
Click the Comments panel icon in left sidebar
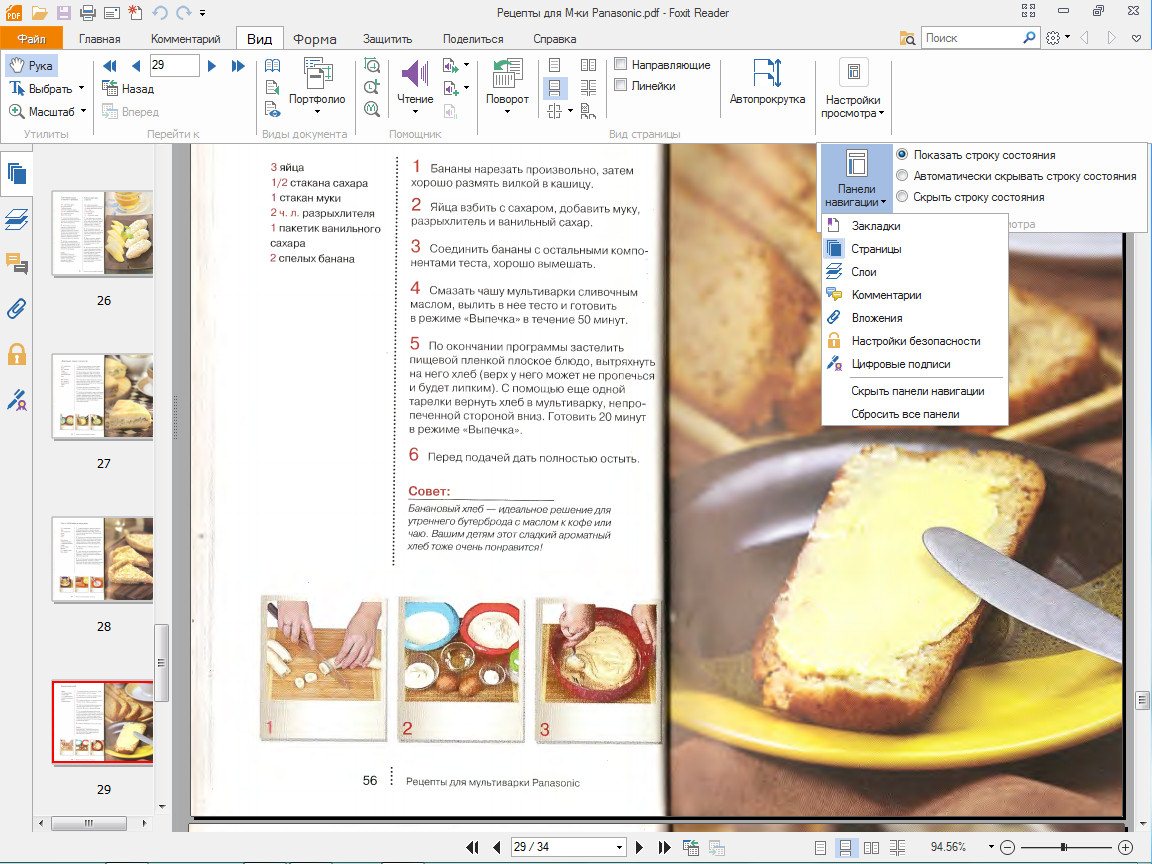[16, 264]
